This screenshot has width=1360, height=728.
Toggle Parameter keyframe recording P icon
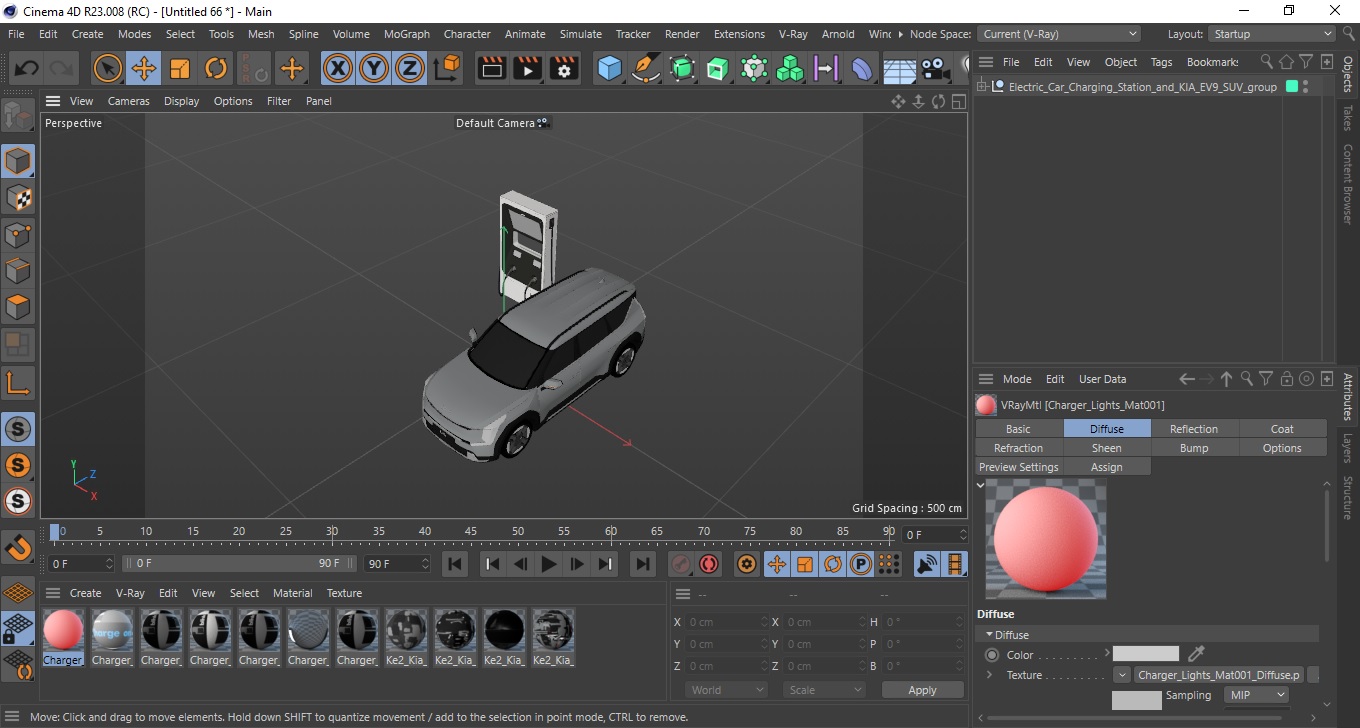coord(860,564)
